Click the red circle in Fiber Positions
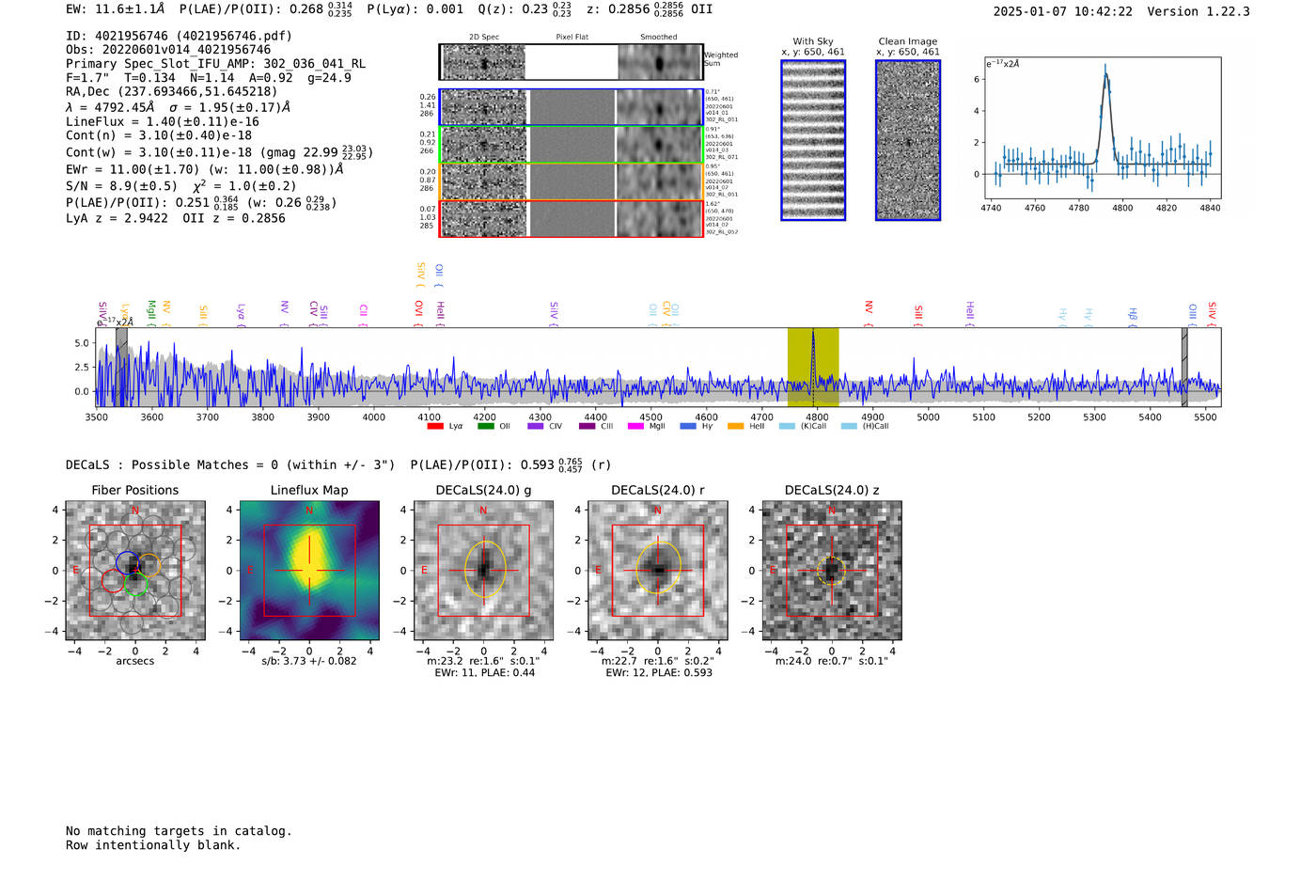This screenshot has width=1316, height=896. [x=113, y=581]
